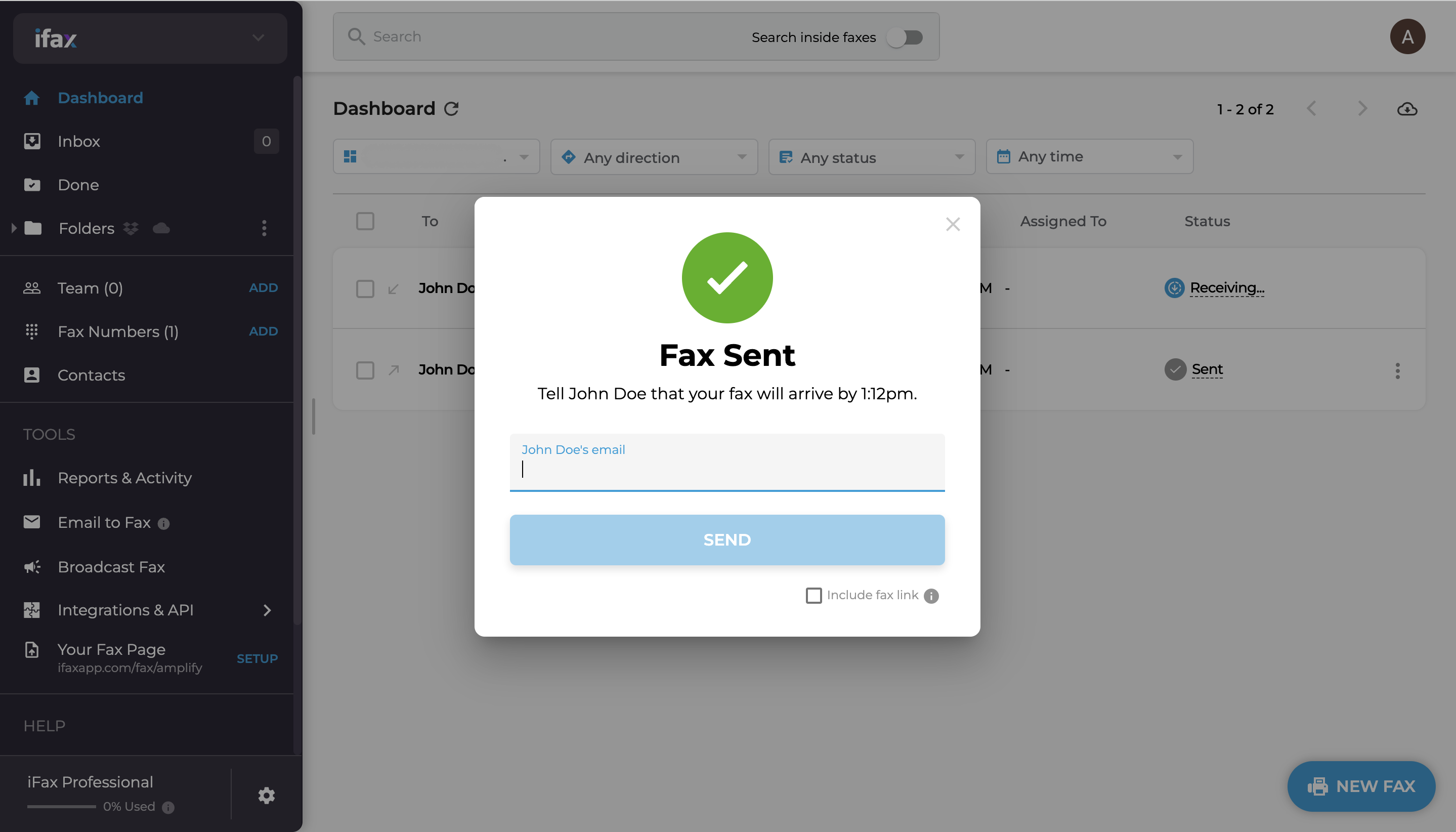The image size is (1456, 832).
Task: Enable the Include fax link checkbox
Action: (814, 594)
